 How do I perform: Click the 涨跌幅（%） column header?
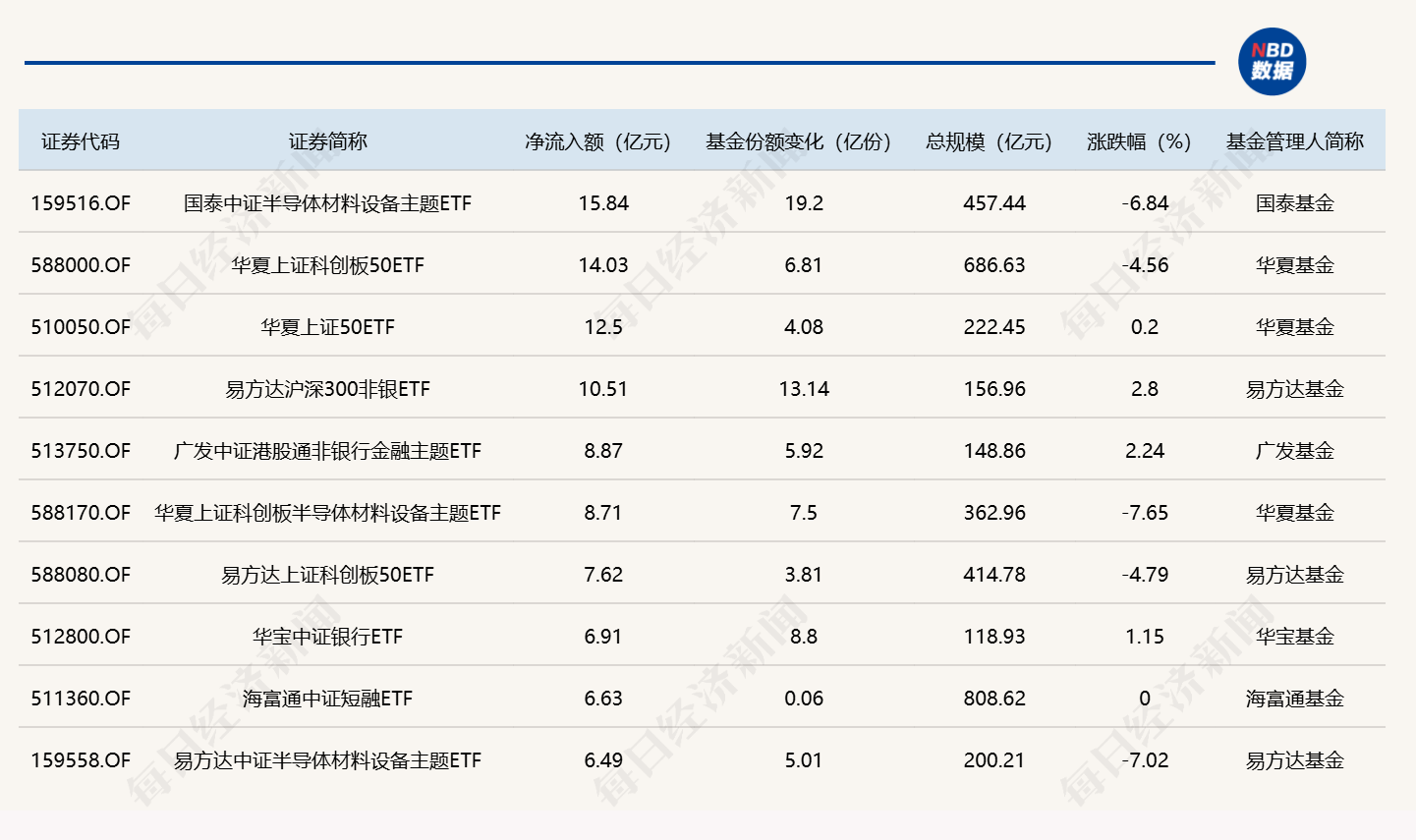1140,141
